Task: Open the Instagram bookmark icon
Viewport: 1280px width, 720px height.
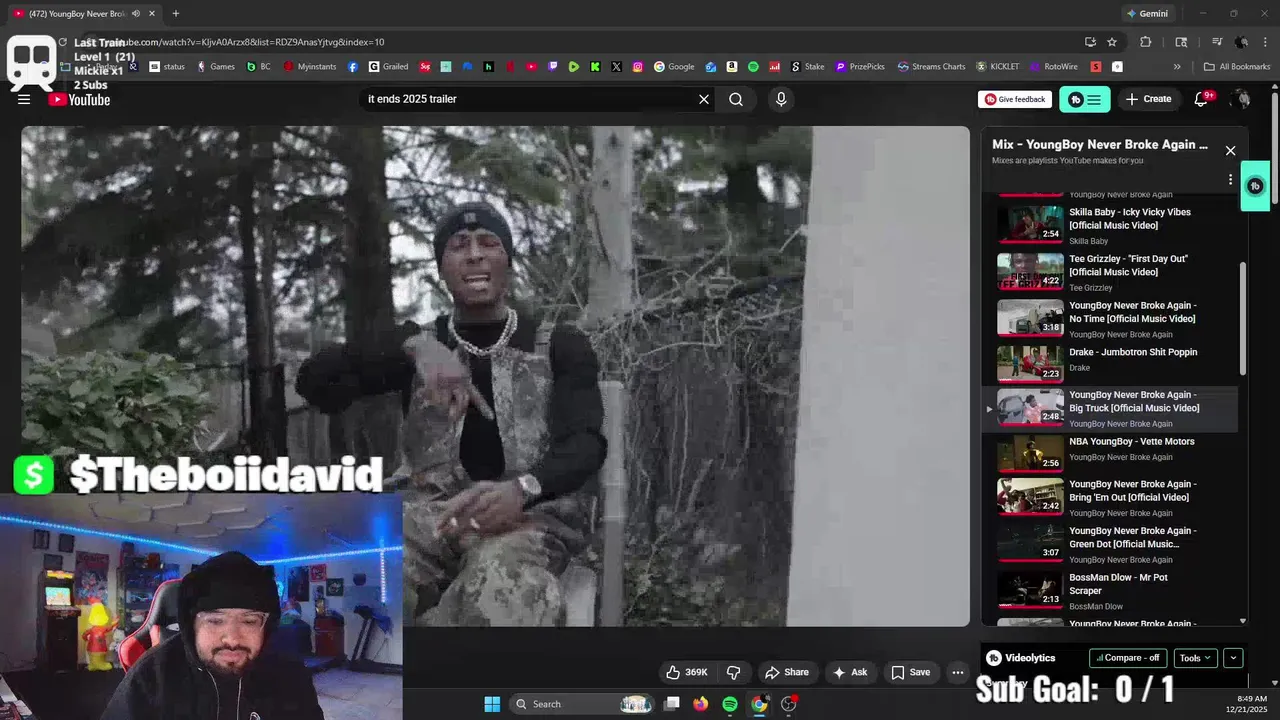Action: pos(638,67)
